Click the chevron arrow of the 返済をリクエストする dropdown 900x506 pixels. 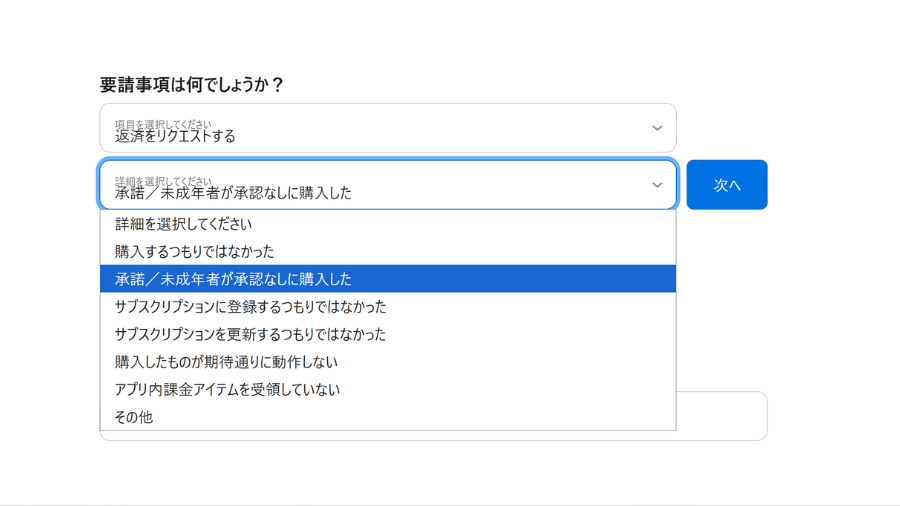click(x=657, y=128)
